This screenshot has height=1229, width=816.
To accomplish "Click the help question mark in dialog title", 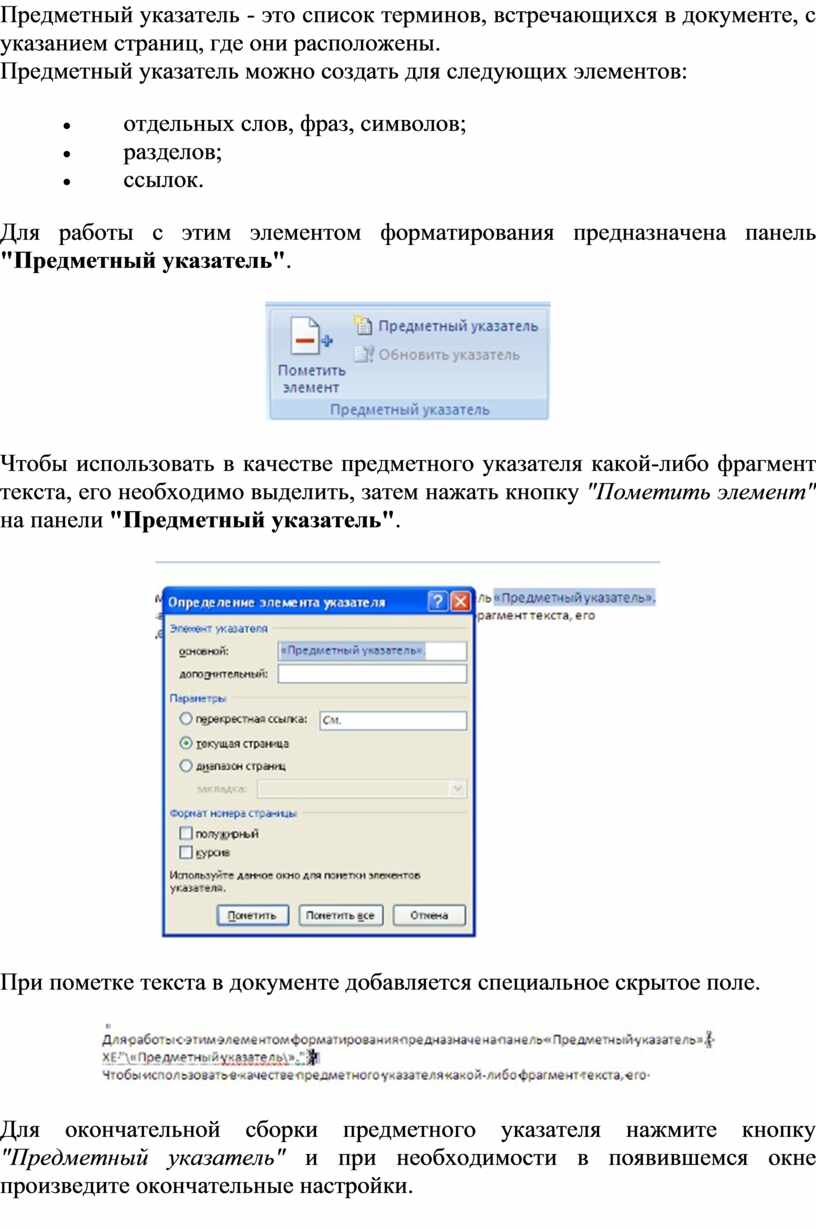I will [x=437, y=602].
